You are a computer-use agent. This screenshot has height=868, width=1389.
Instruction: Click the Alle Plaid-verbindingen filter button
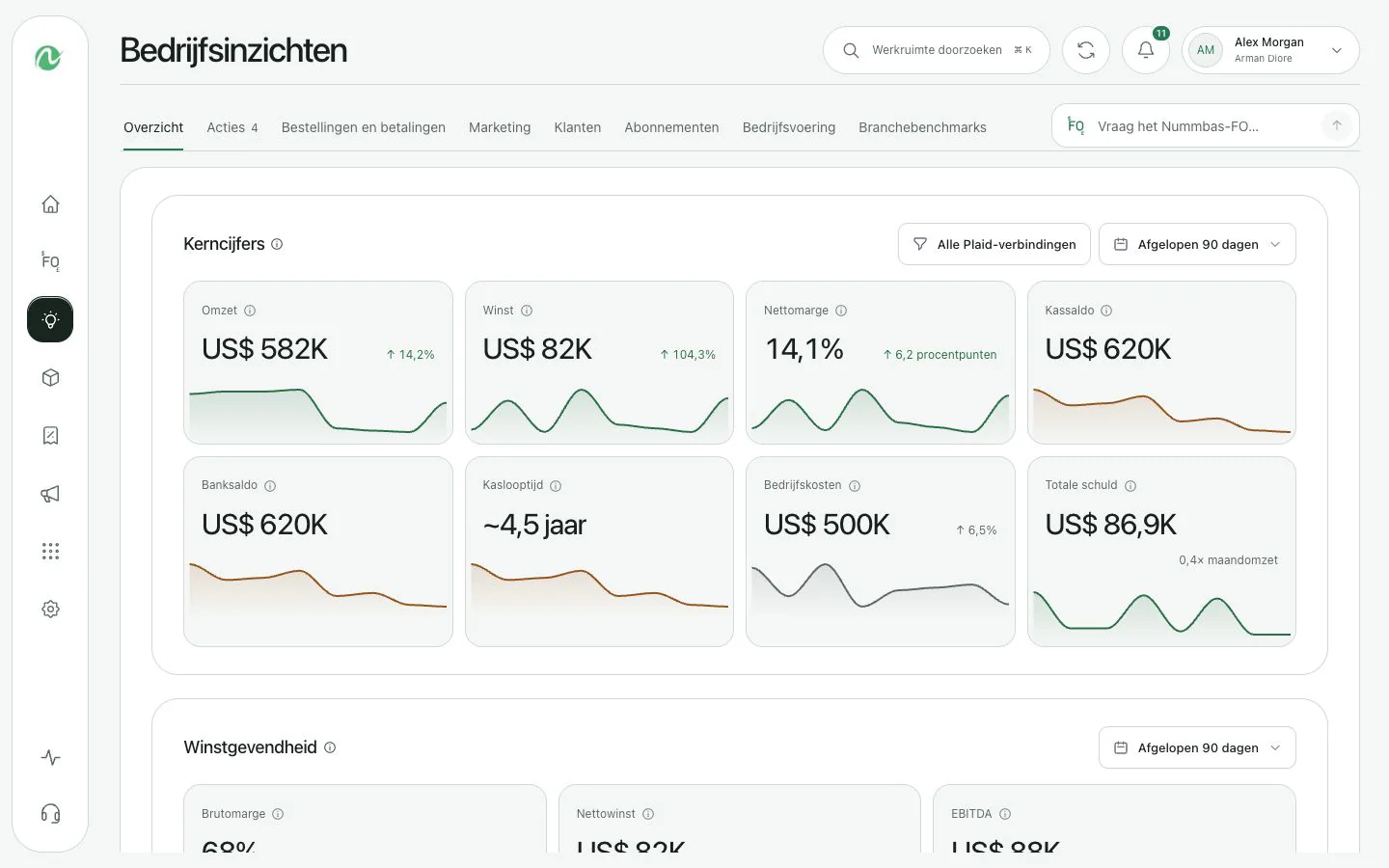[x=994, y=244]
